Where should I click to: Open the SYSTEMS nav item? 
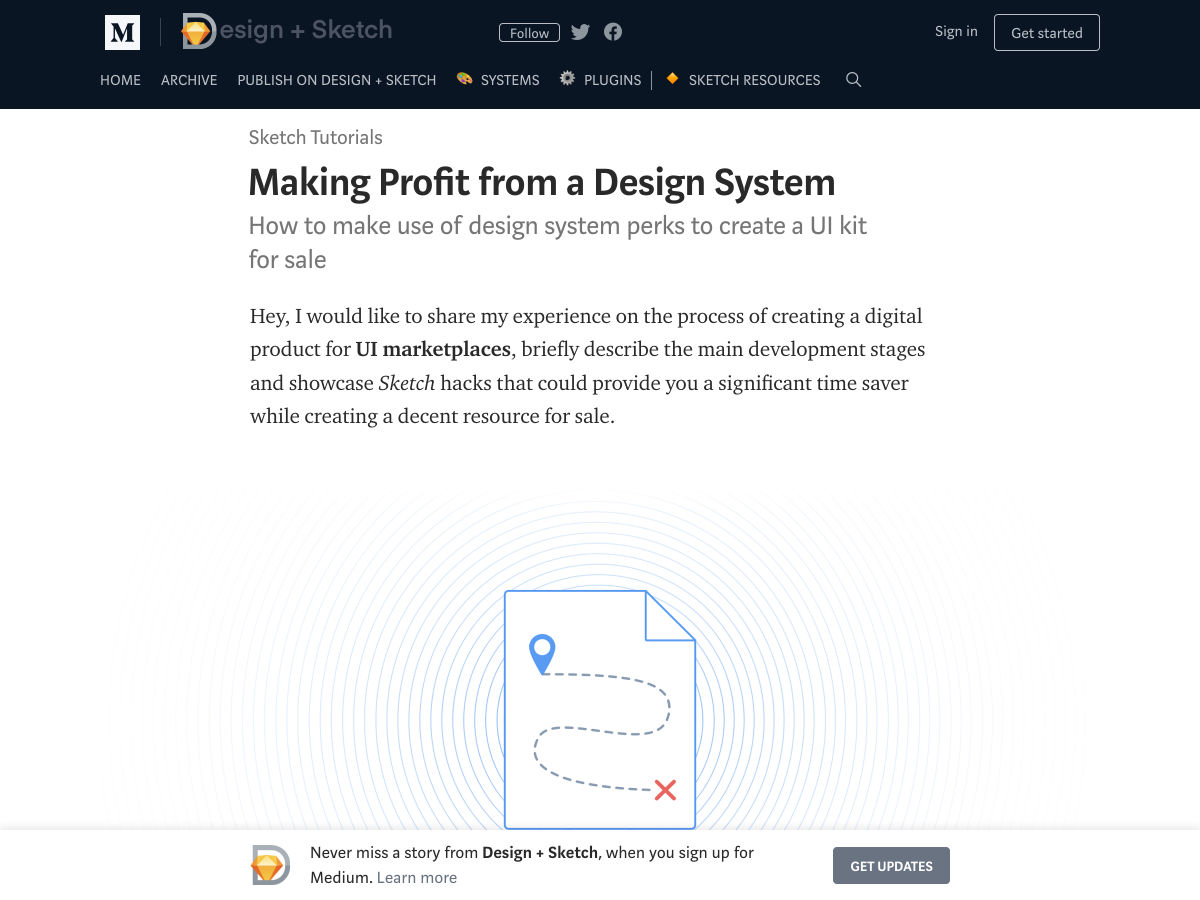click(x=510, y=80)
